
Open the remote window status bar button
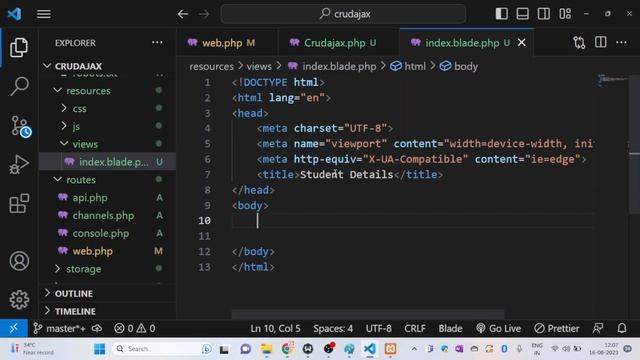pyautogui.click(x=13, y=328)
